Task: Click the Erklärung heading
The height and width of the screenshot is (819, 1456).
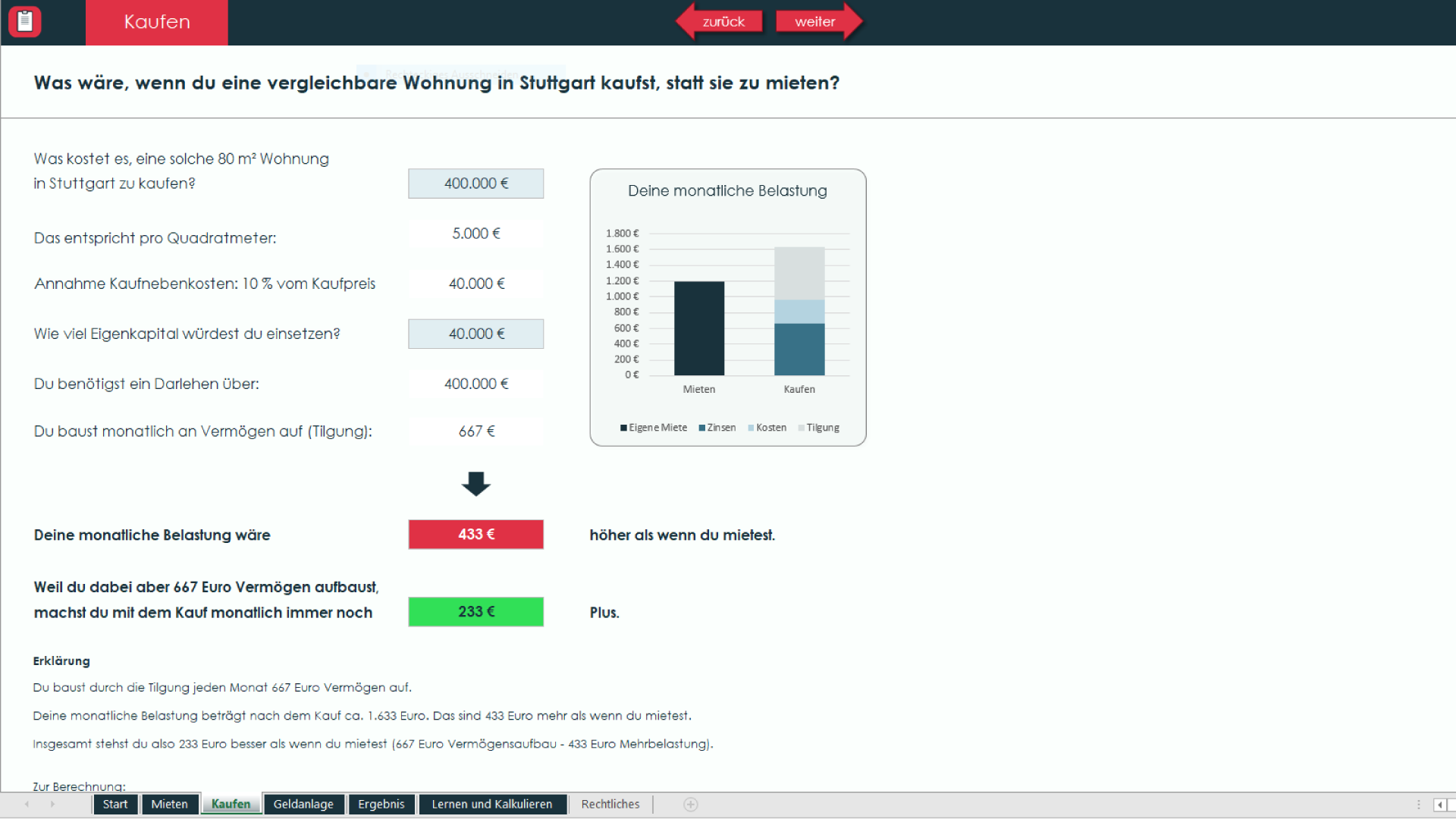Action: pyautogui.click(x=61, y=661)
